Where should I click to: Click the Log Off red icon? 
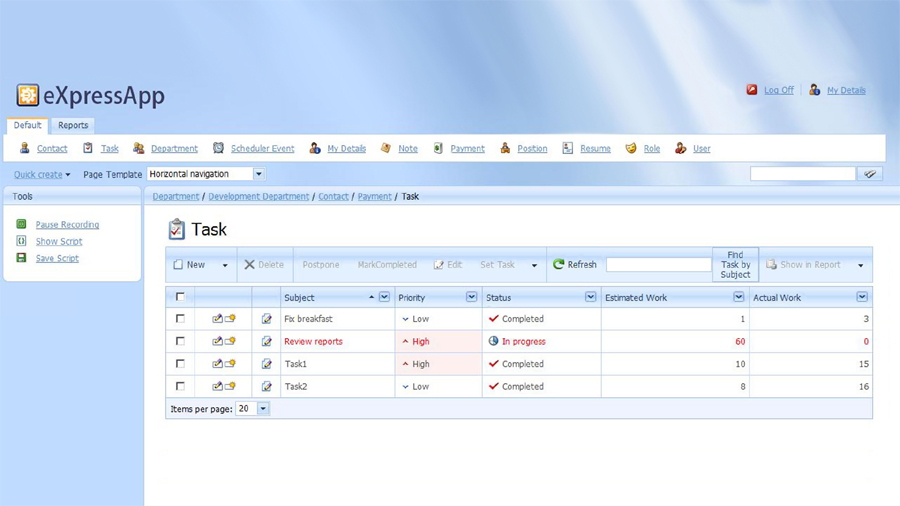tap(752, 90)
